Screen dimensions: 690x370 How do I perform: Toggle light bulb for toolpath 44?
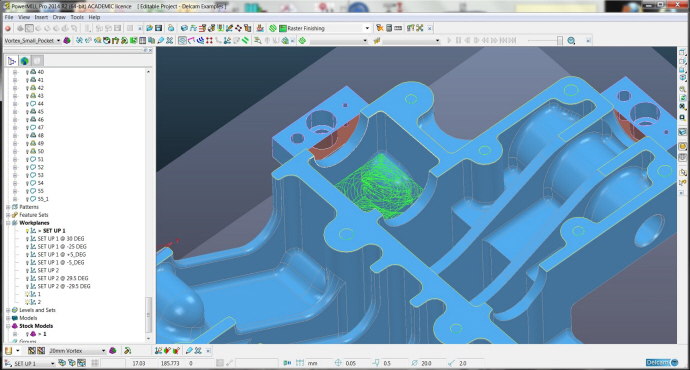[x=27, y=104]
